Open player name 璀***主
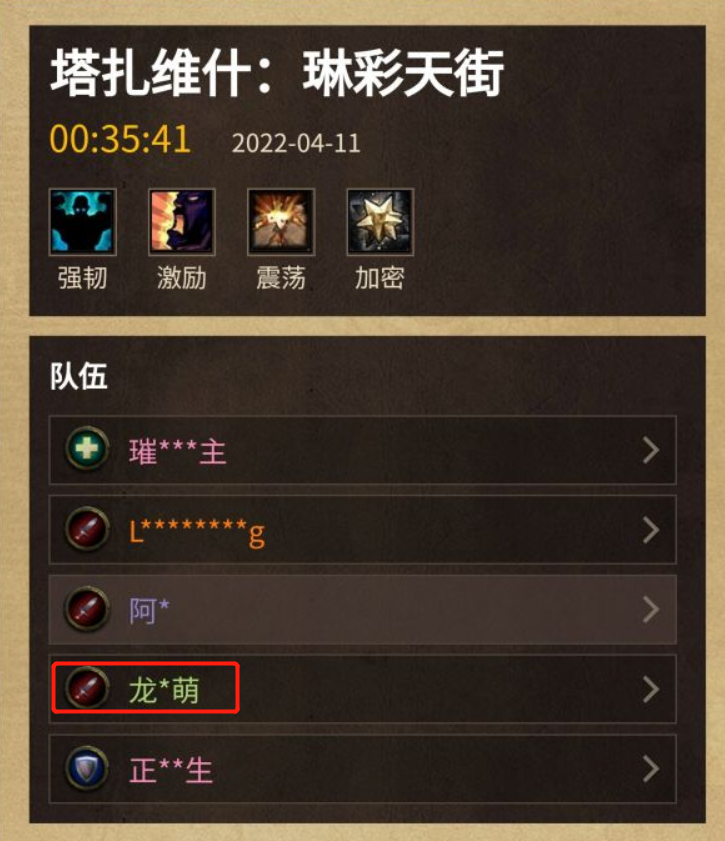725x841 pixels. pos(177,452)
